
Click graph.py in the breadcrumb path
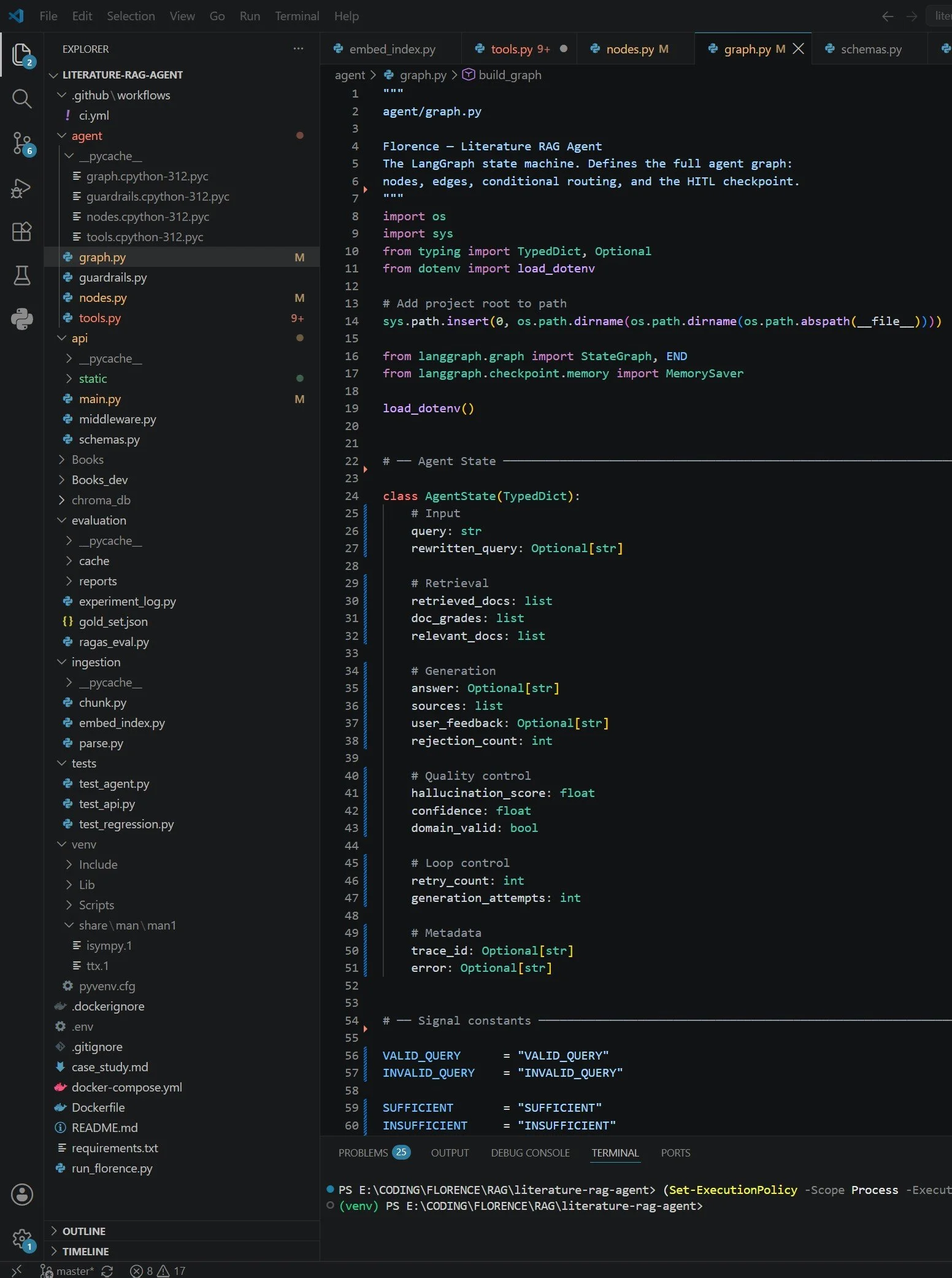423,75
